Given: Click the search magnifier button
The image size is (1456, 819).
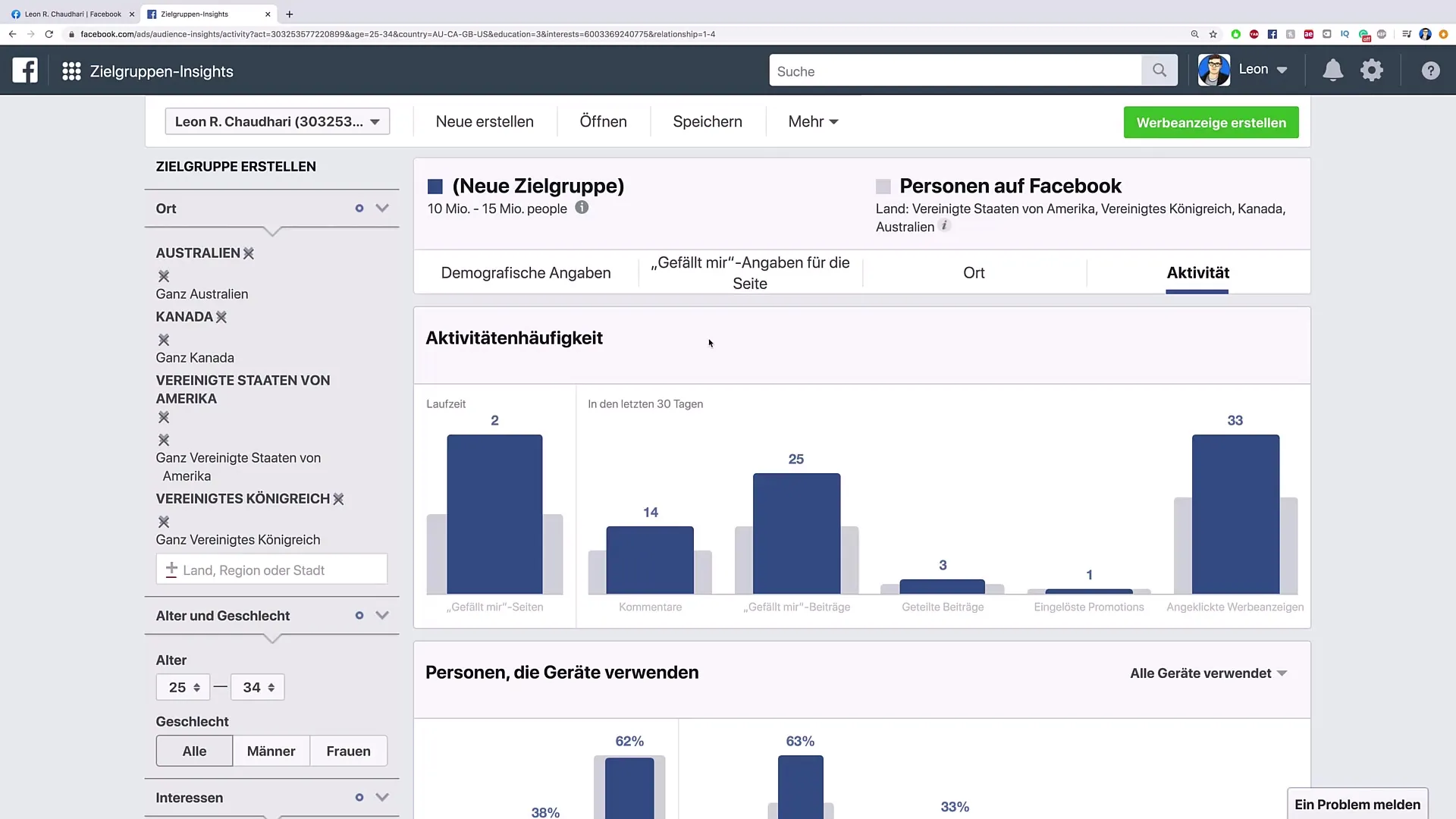Looking at the screenshot, I should [1159, 71].
